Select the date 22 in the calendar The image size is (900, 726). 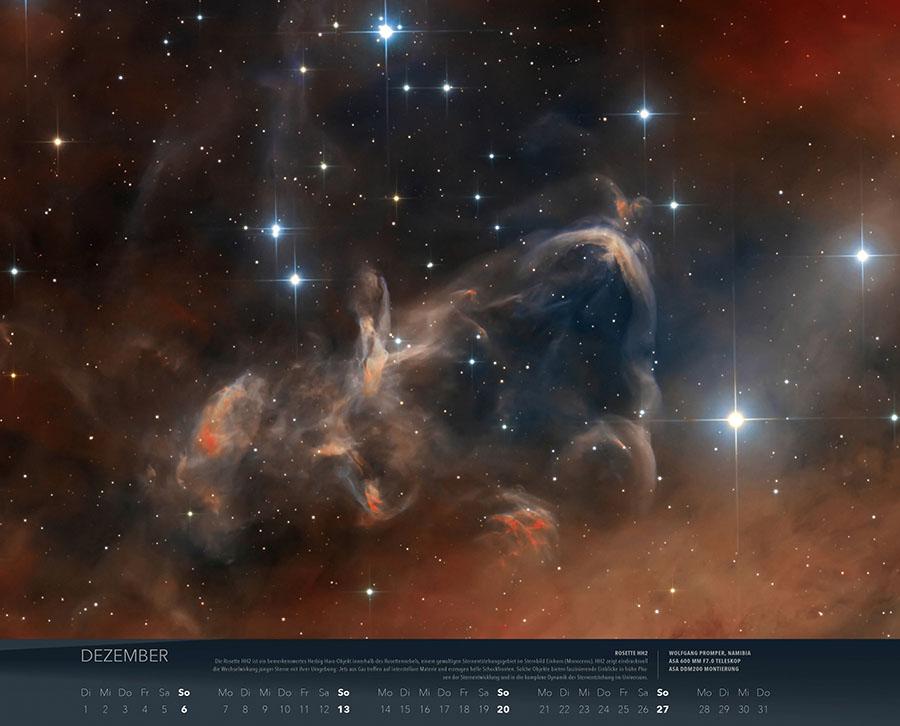pos(564,709)
